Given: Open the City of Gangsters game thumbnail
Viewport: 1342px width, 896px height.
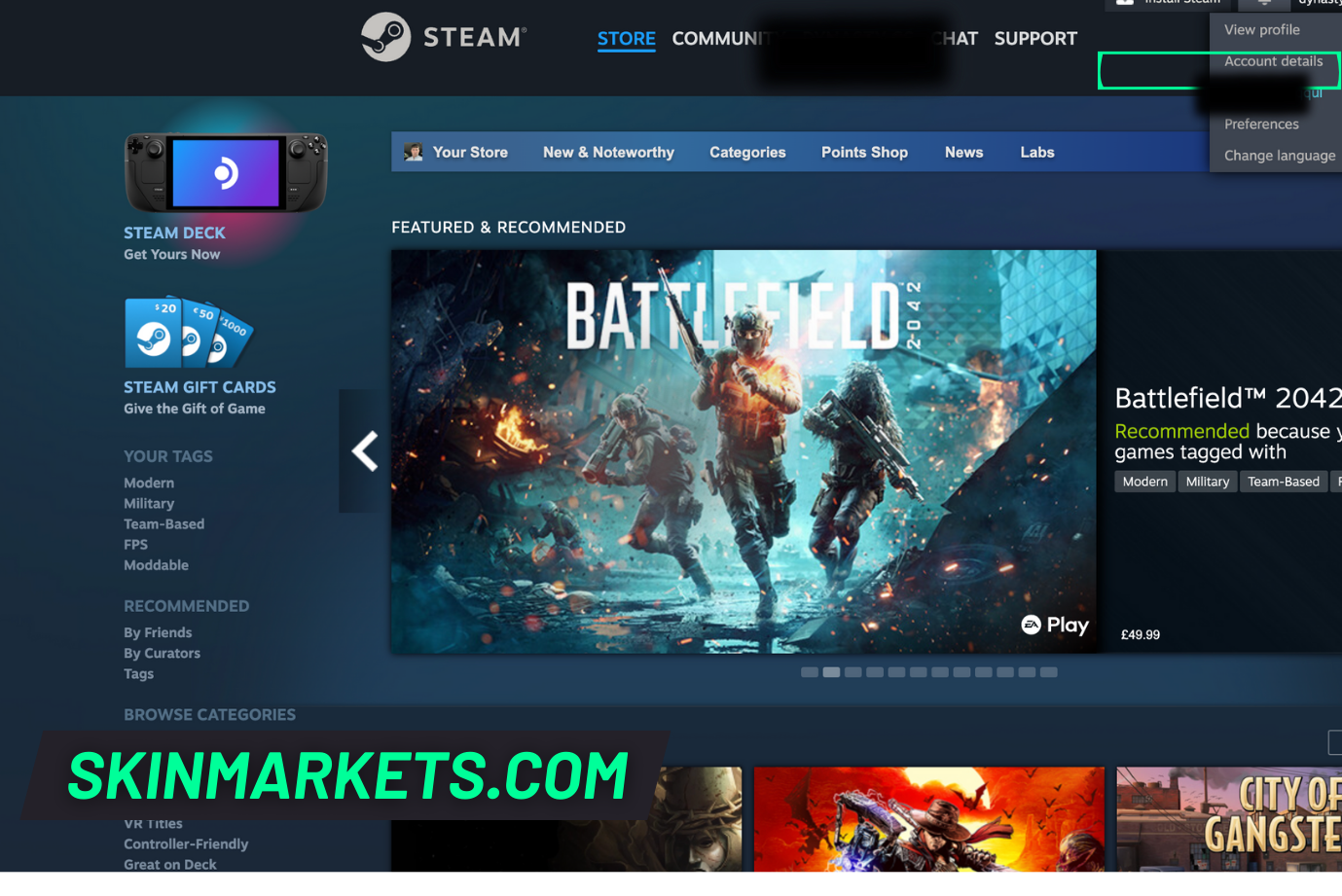Looking at the screenshot, I should pos(1229,819).
